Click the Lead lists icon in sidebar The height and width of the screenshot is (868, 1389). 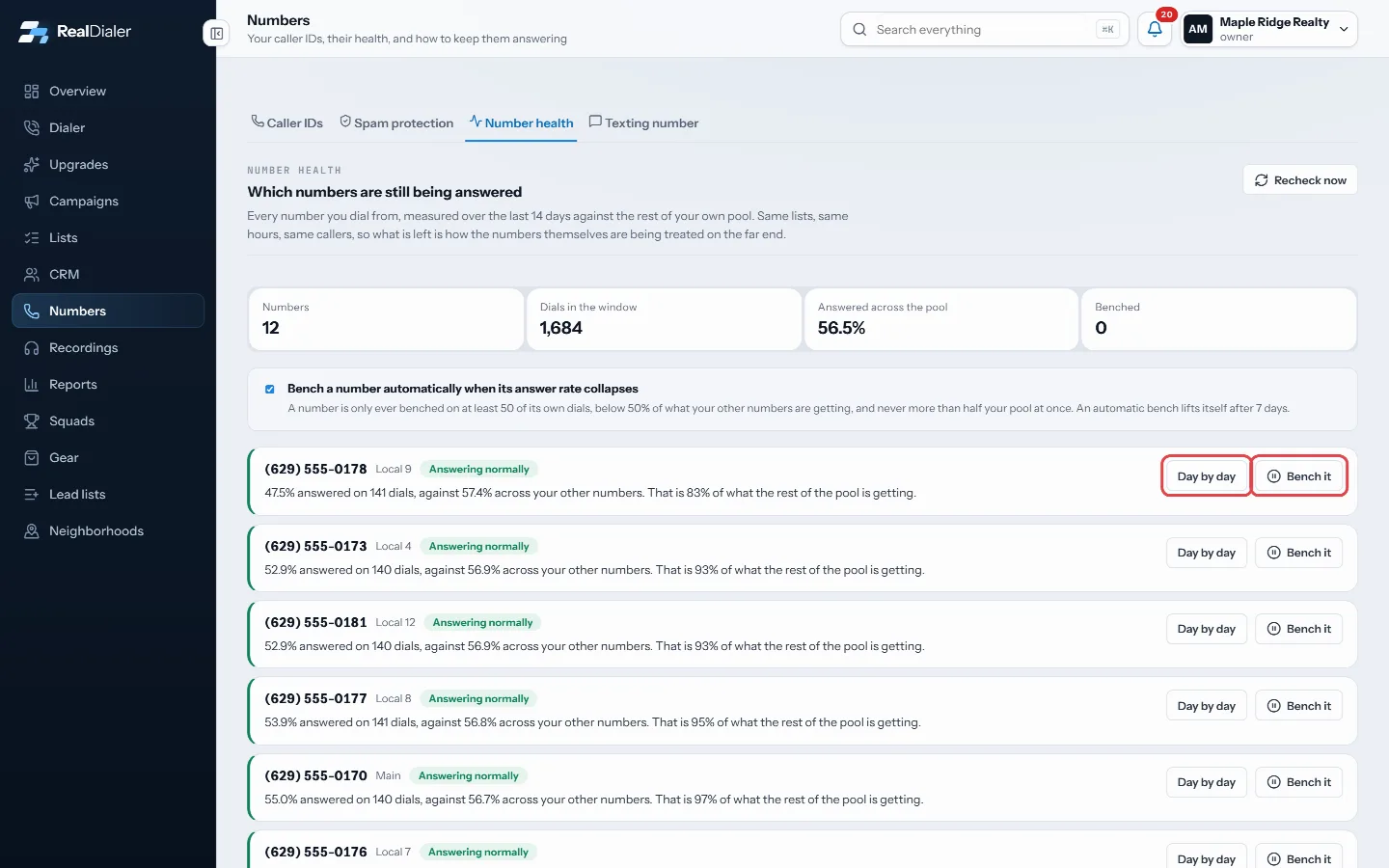(x=32, y=495)
